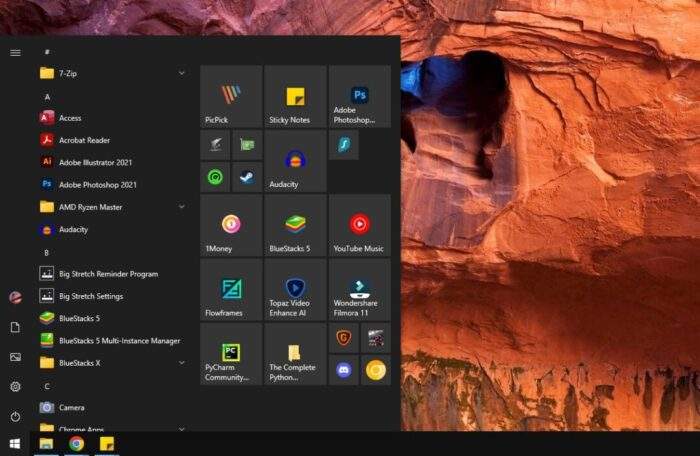
Task: Open the Power options button
Action: point(15,417)
